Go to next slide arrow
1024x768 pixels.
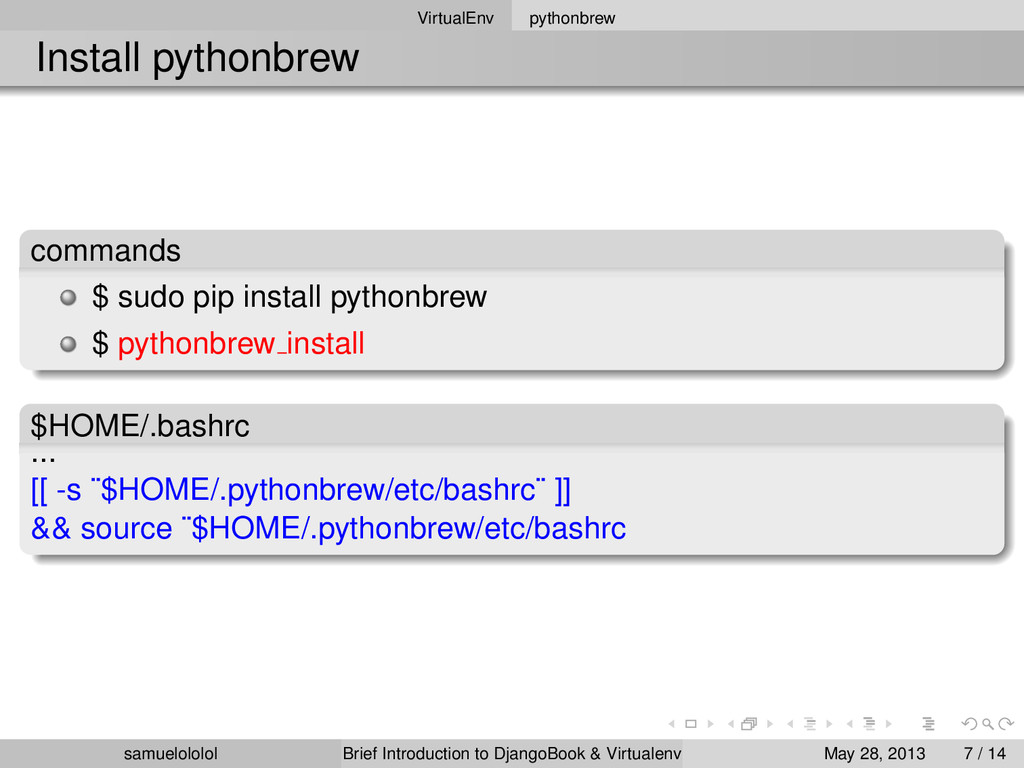pos(711,724)
